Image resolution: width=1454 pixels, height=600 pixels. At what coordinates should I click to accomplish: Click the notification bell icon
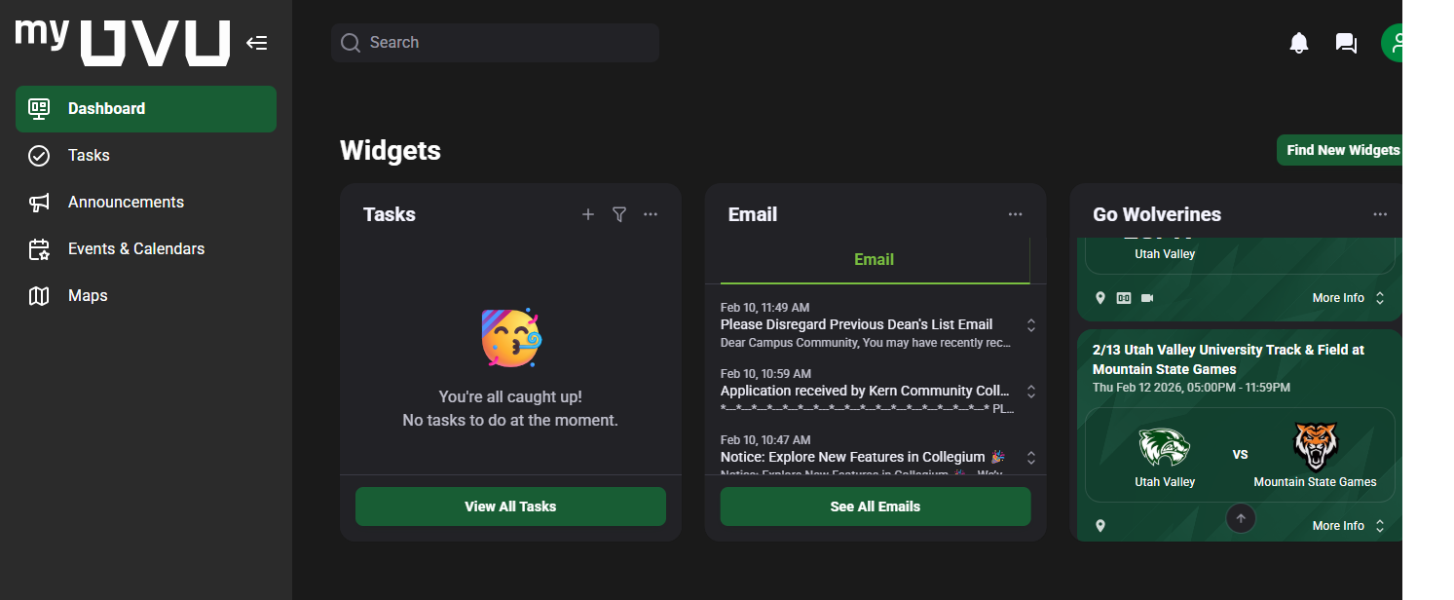tap(1298, 43)
